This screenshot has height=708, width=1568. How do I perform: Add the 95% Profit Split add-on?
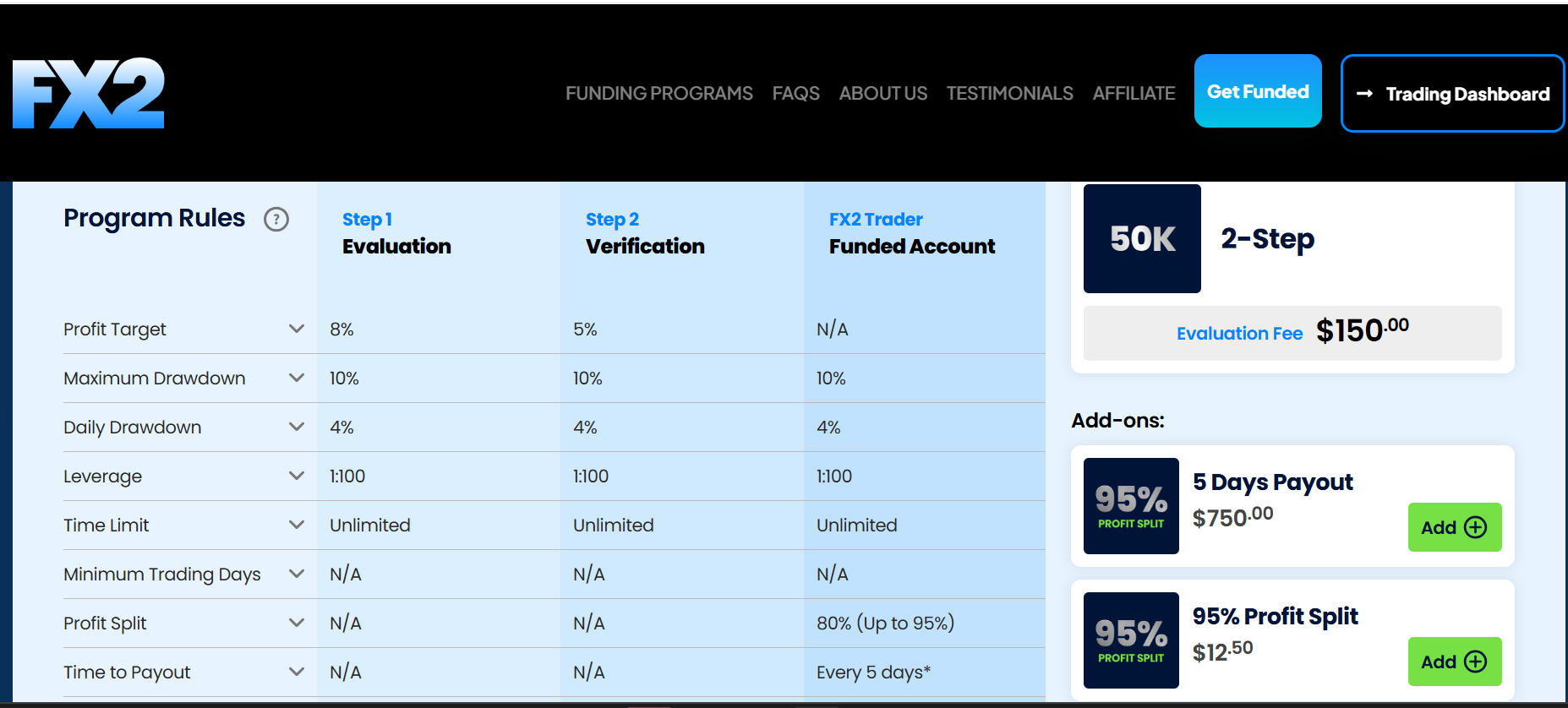[1454, 662]
